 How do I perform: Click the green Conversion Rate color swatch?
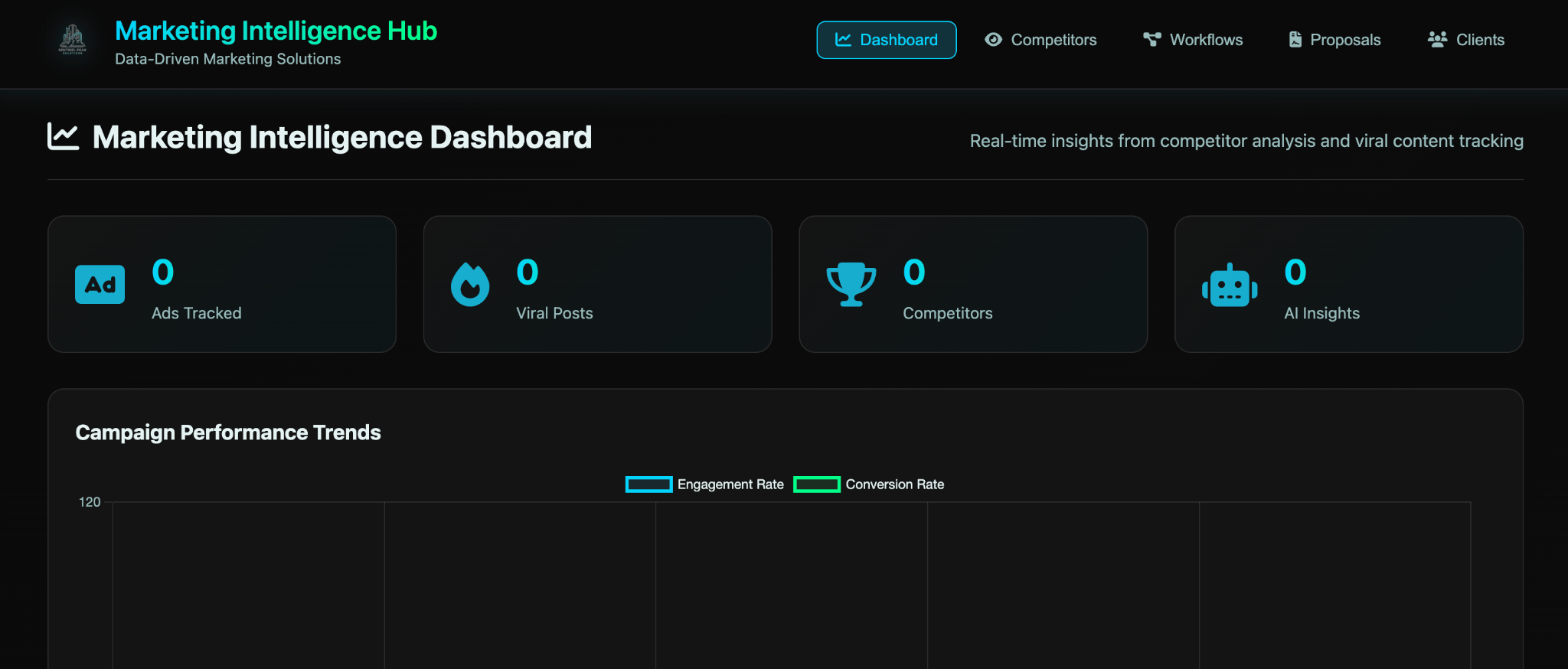tap(817, 485)
